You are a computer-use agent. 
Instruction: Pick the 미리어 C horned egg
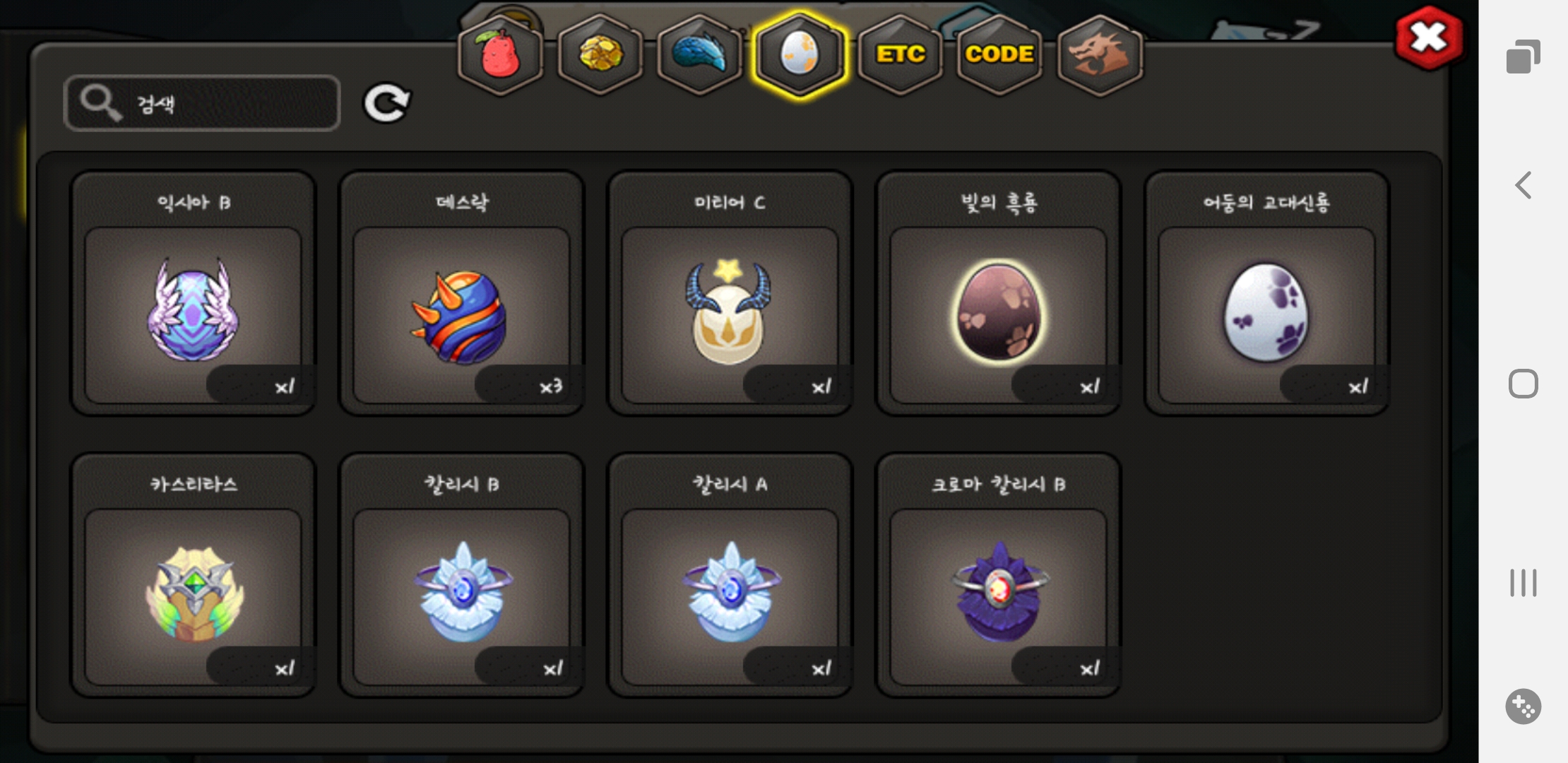[x=730, y=294]
